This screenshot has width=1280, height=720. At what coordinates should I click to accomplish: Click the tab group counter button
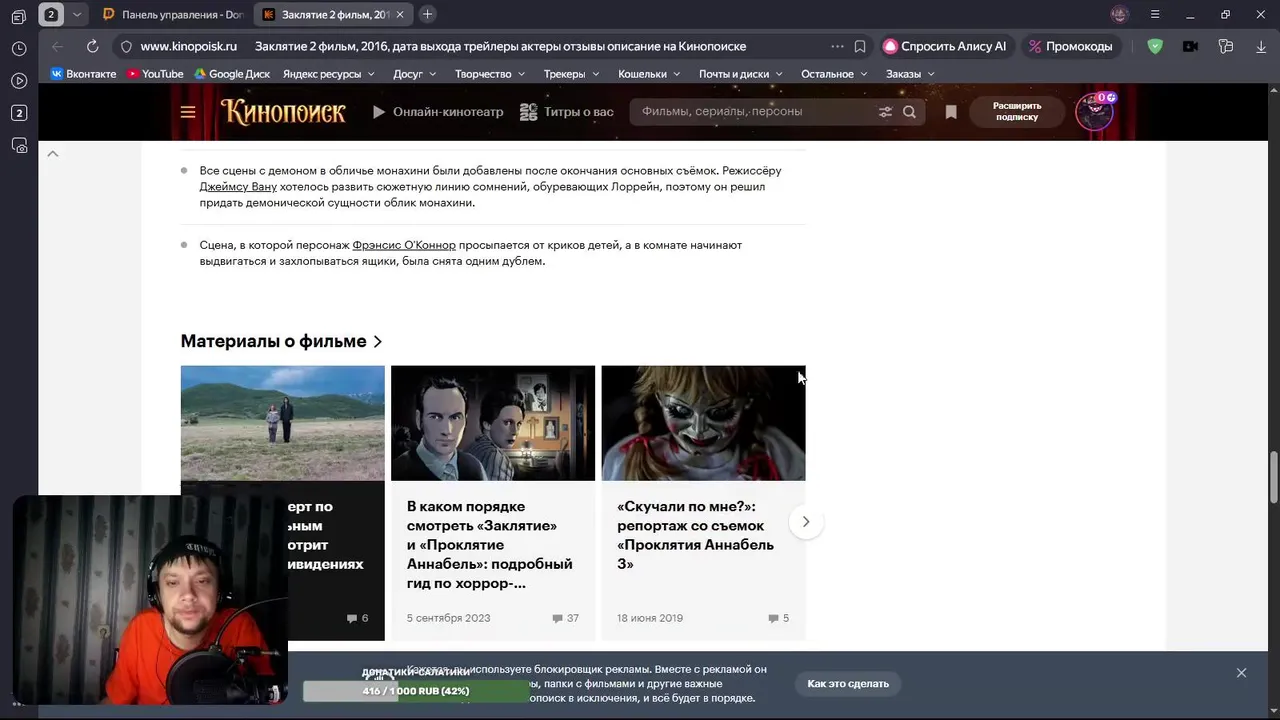pos(51,15)
